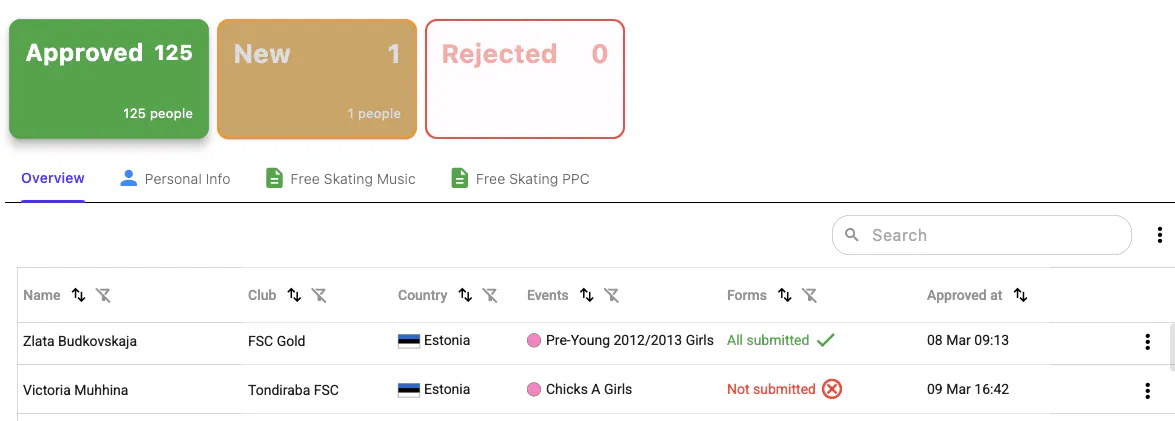1175x421 pixels.
Task: Open the table options menu beside Search
Action: coord(1159,235)
